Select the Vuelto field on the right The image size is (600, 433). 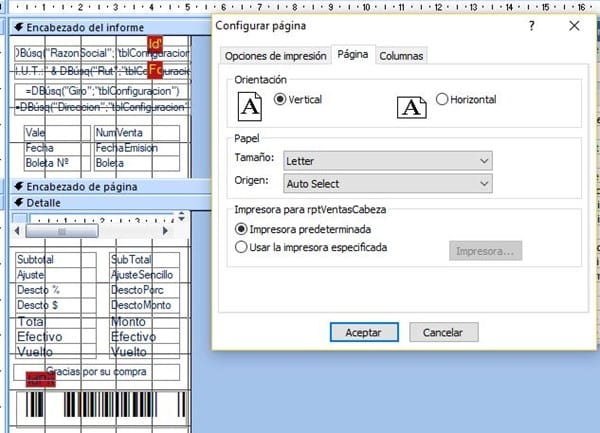(145, 352)
